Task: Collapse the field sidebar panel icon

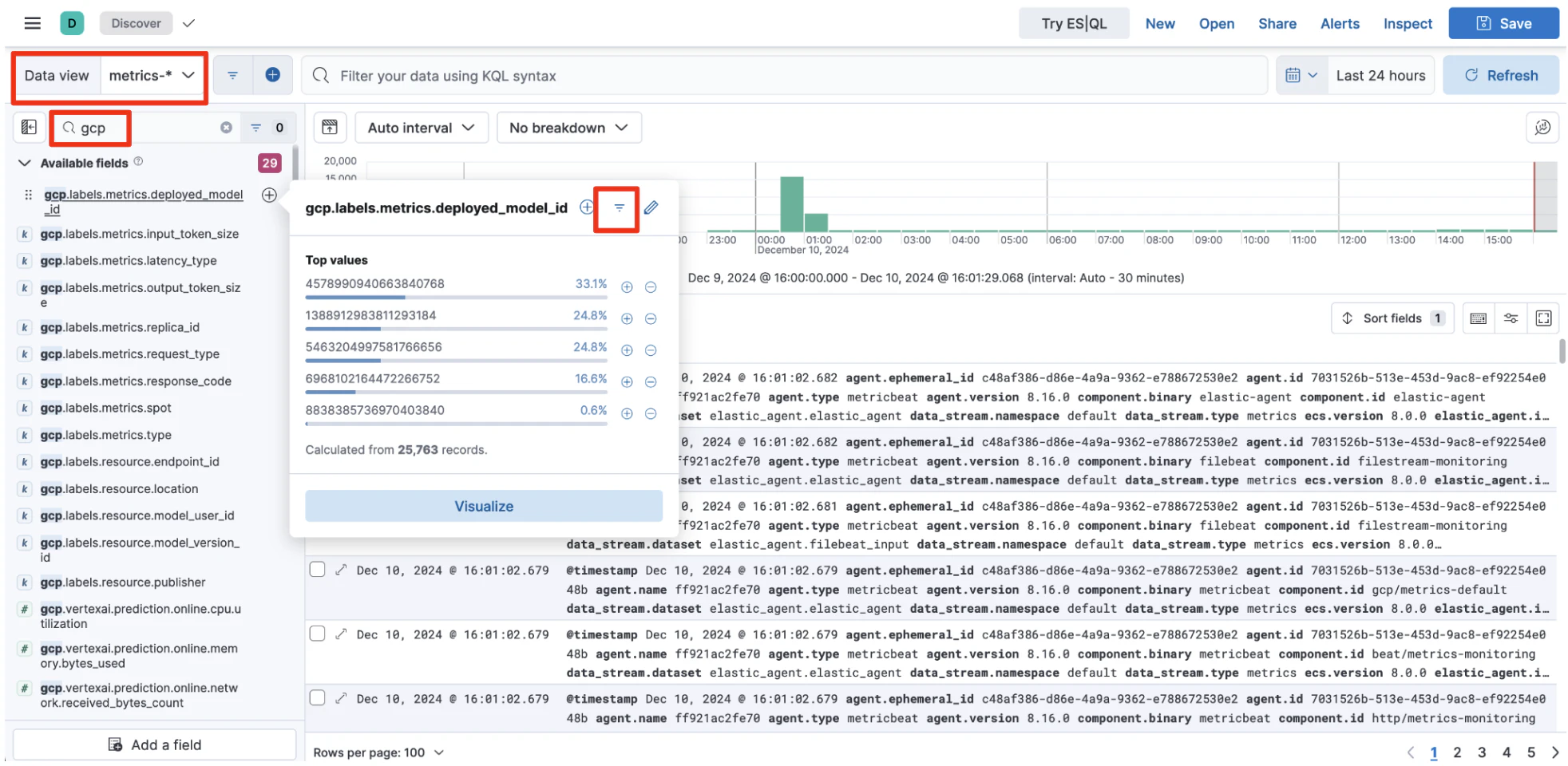Action: coord(29,128)
